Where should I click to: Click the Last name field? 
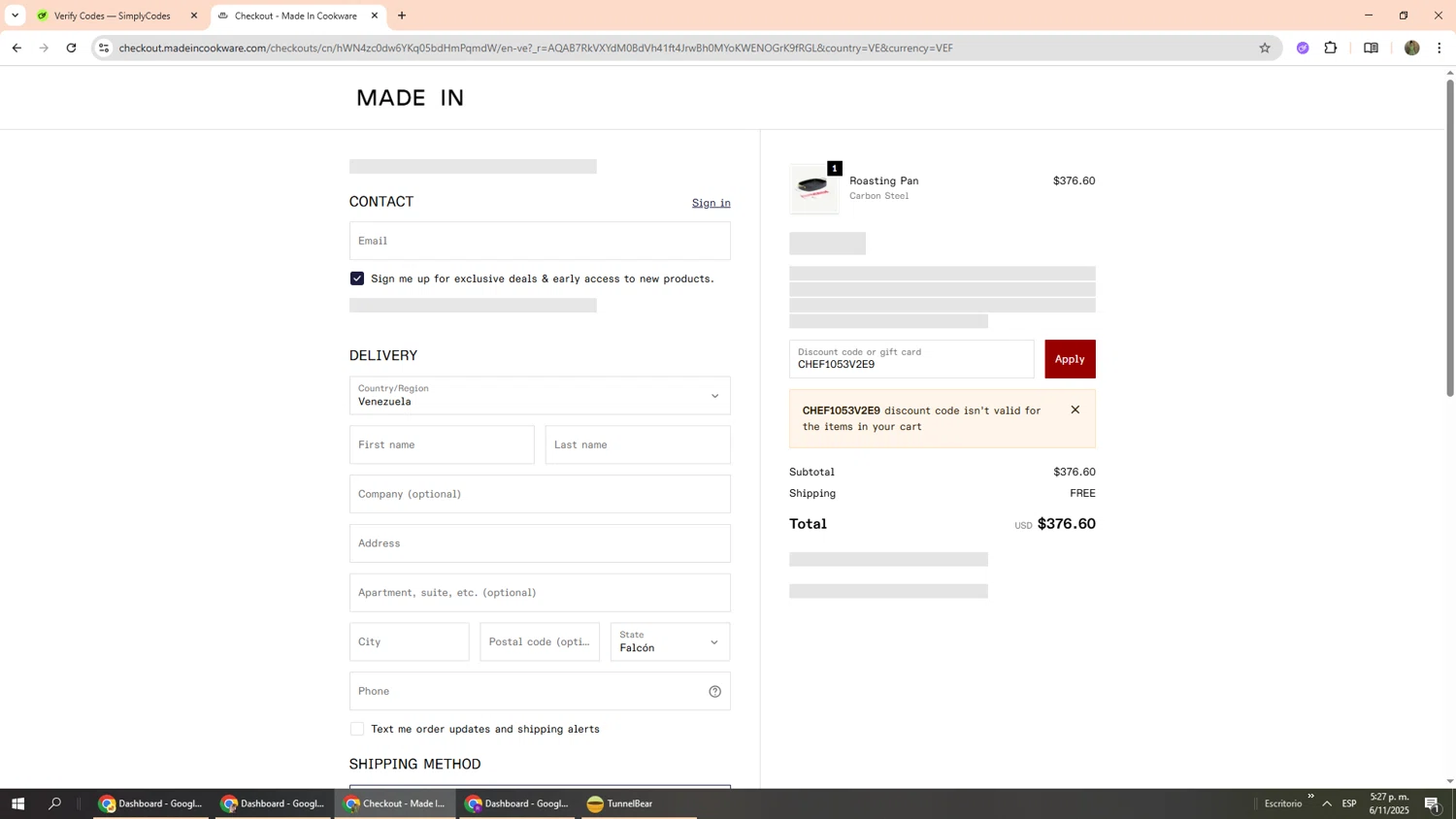click(638, 444)
